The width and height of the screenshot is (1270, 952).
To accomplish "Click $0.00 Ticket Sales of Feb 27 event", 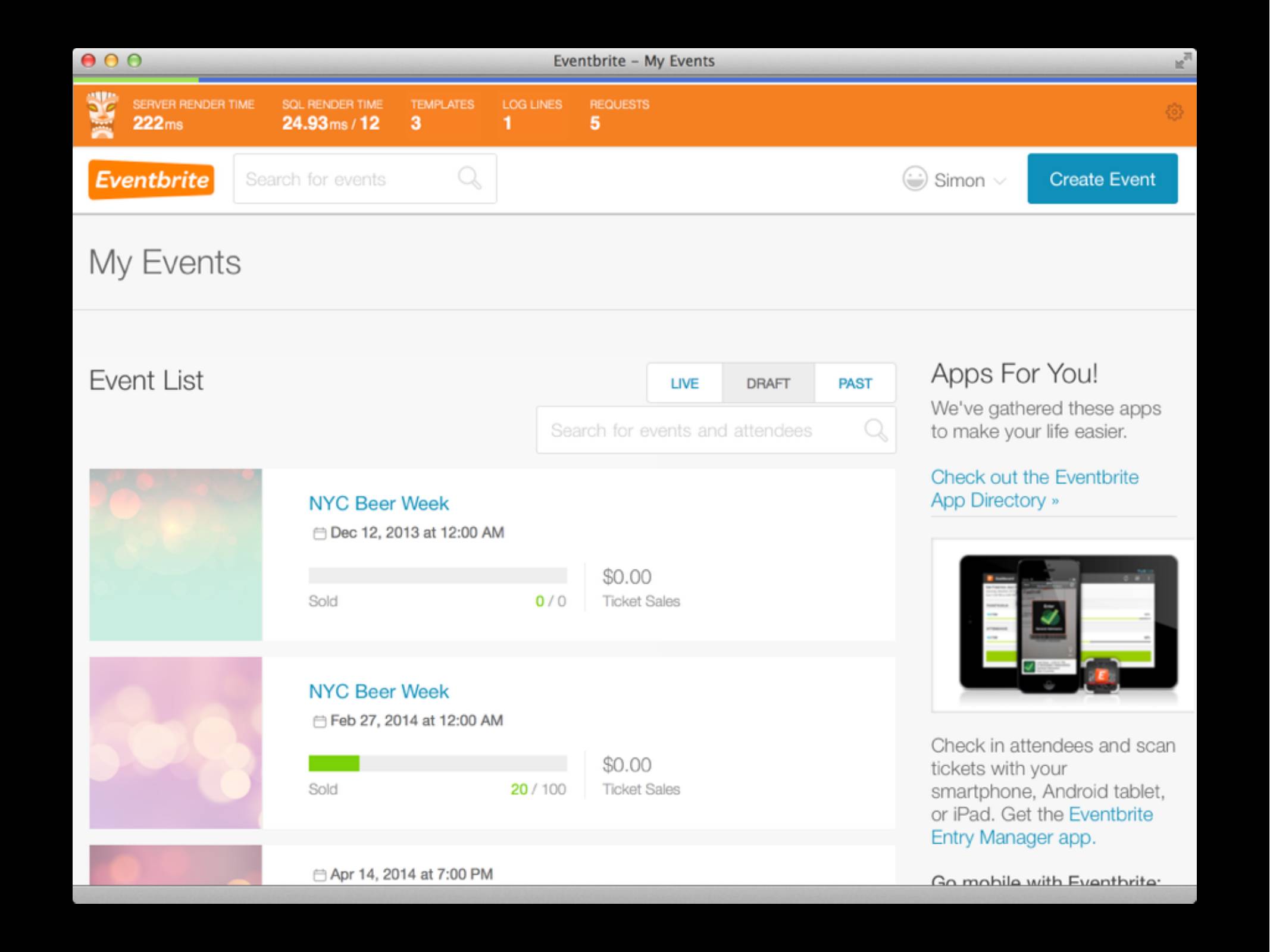I will (x=641, y=776).
